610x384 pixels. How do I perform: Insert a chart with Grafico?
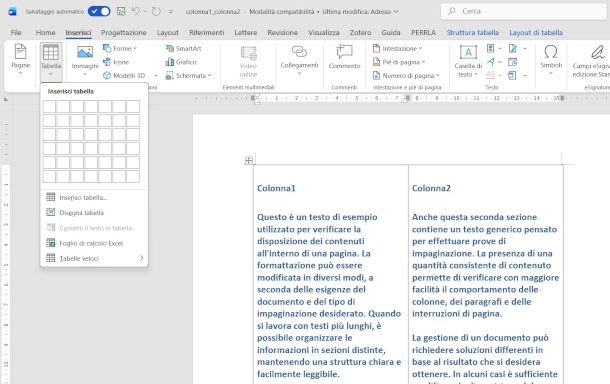point(181,62)
